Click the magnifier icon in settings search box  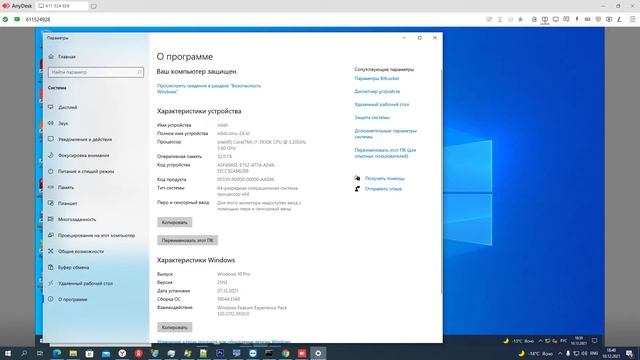click(139, 72)
